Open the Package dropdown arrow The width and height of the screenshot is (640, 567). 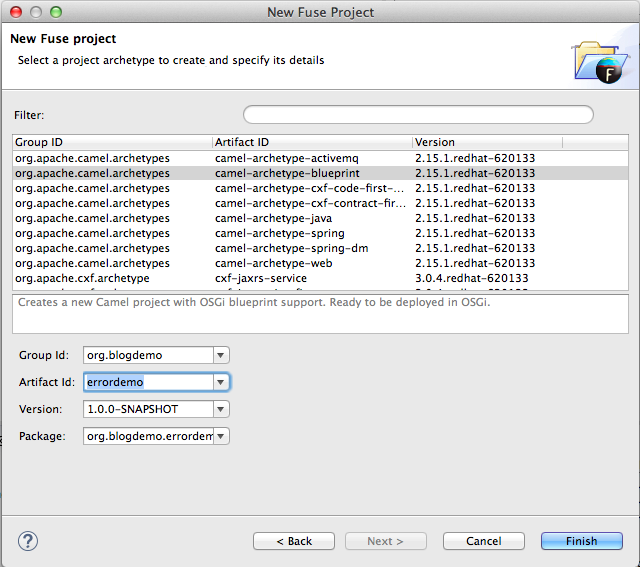click(221, 436)
